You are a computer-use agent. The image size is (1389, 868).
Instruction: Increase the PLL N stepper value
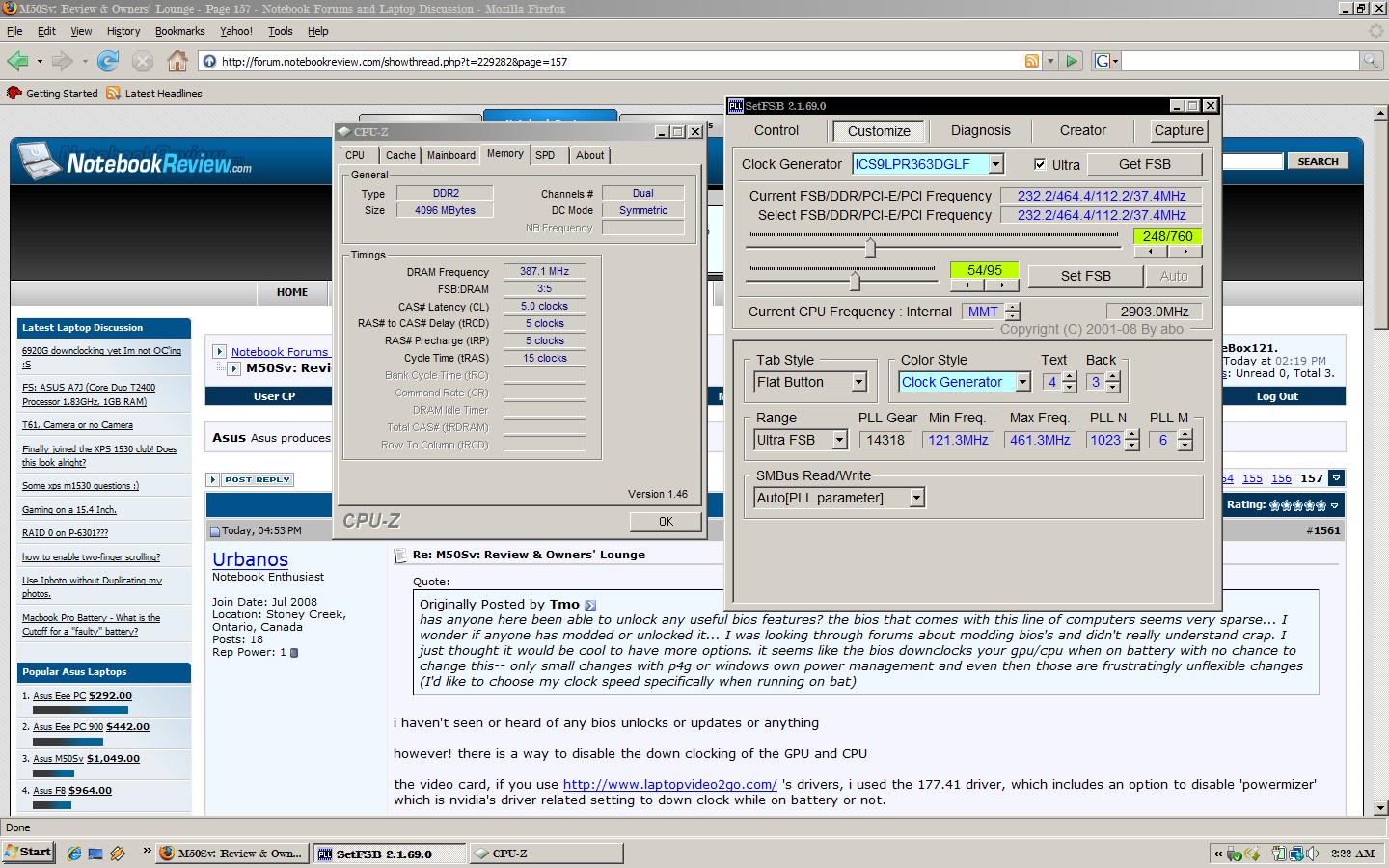pos(1132,434)
